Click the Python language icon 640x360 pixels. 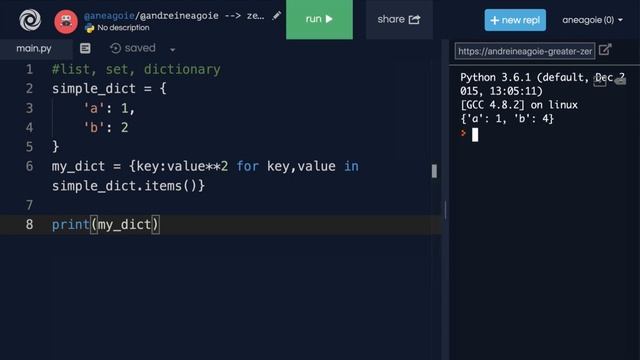(89, 28)
